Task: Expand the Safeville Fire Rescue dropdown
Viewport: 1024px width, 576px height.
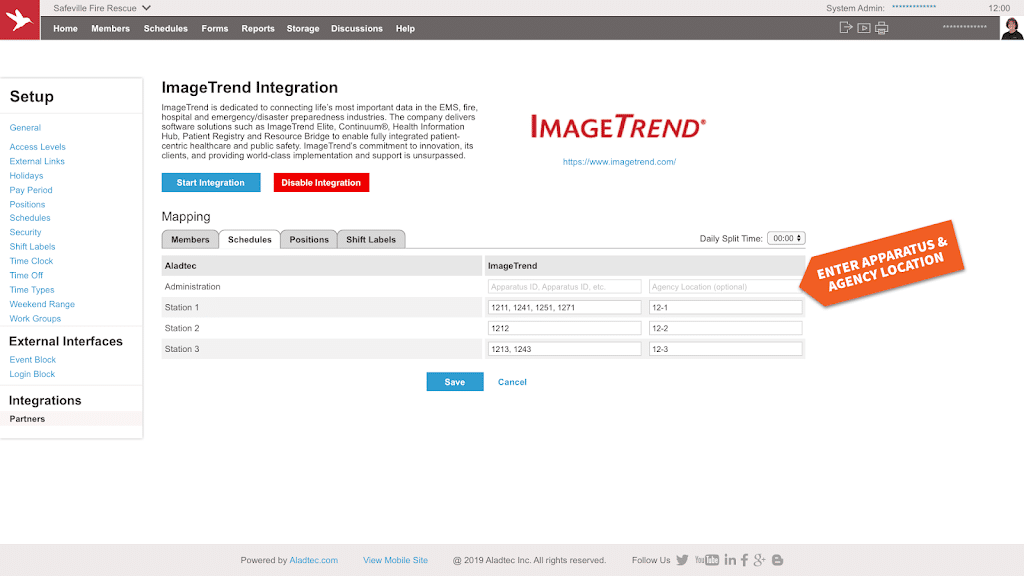Action: tap(146, 8)
